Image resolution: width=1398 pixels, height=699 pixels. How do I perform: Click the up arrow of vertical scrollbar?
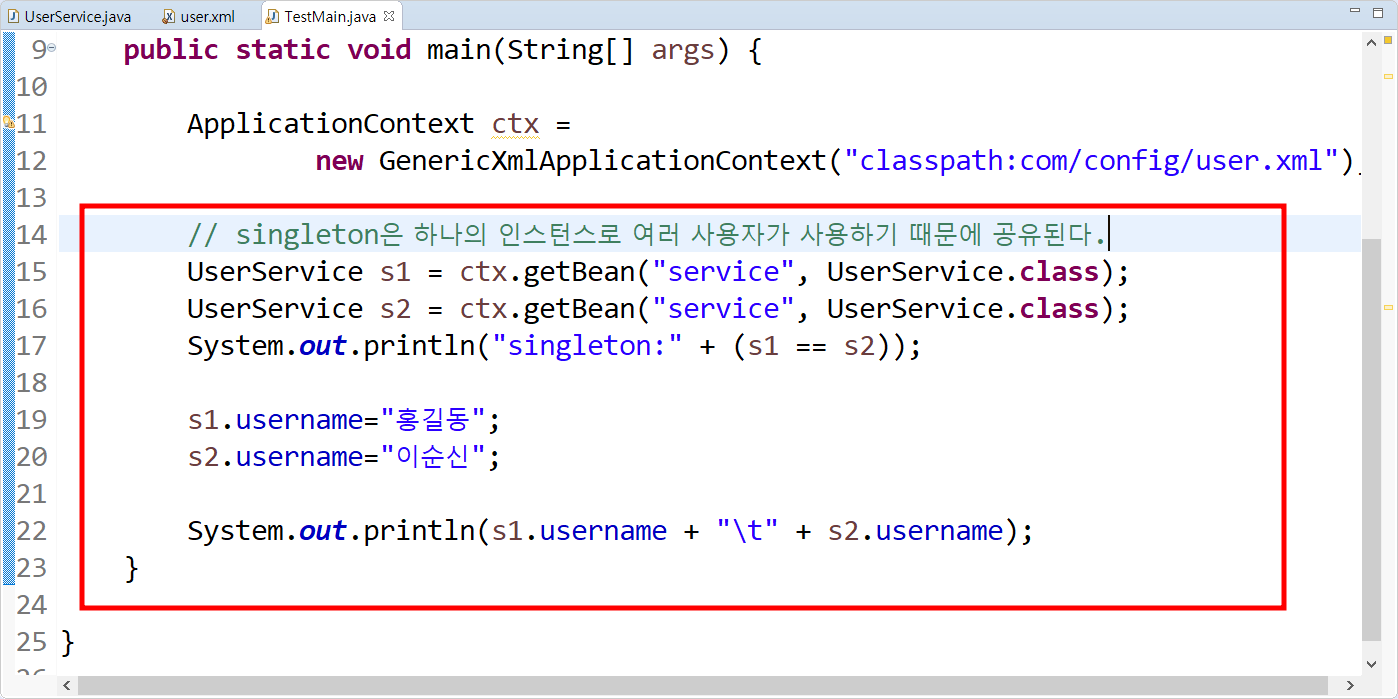tap(1371, 41)
